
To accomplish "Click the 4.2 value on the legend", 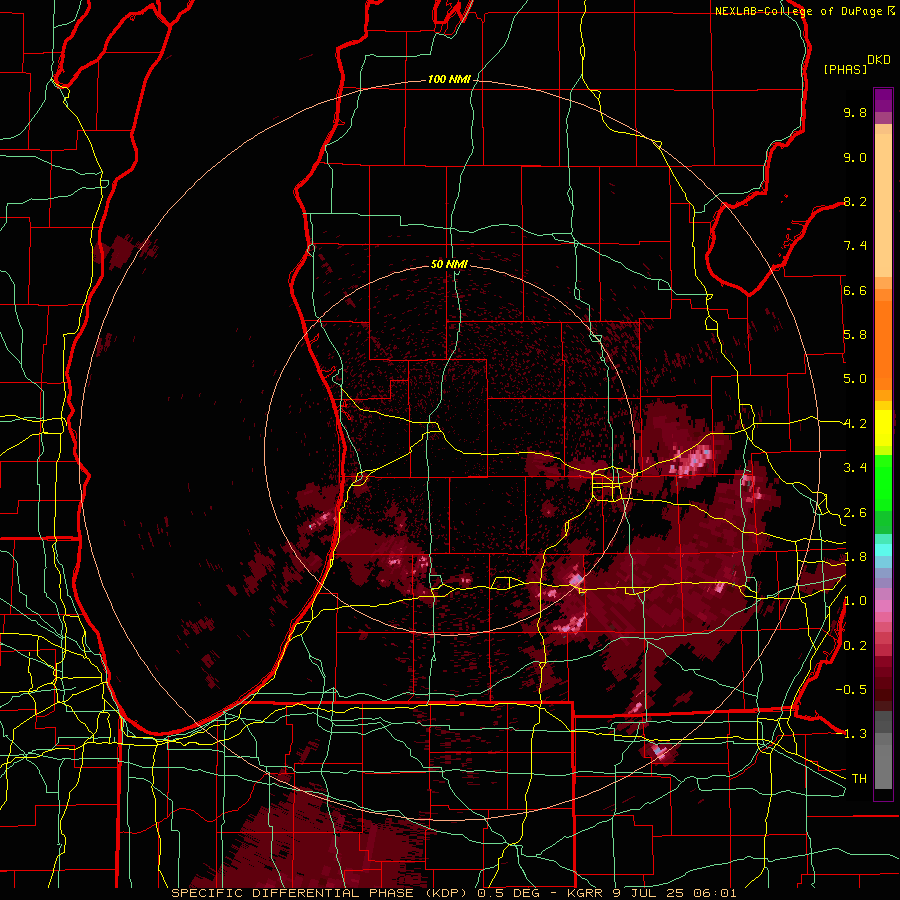I will coord(855,424).
